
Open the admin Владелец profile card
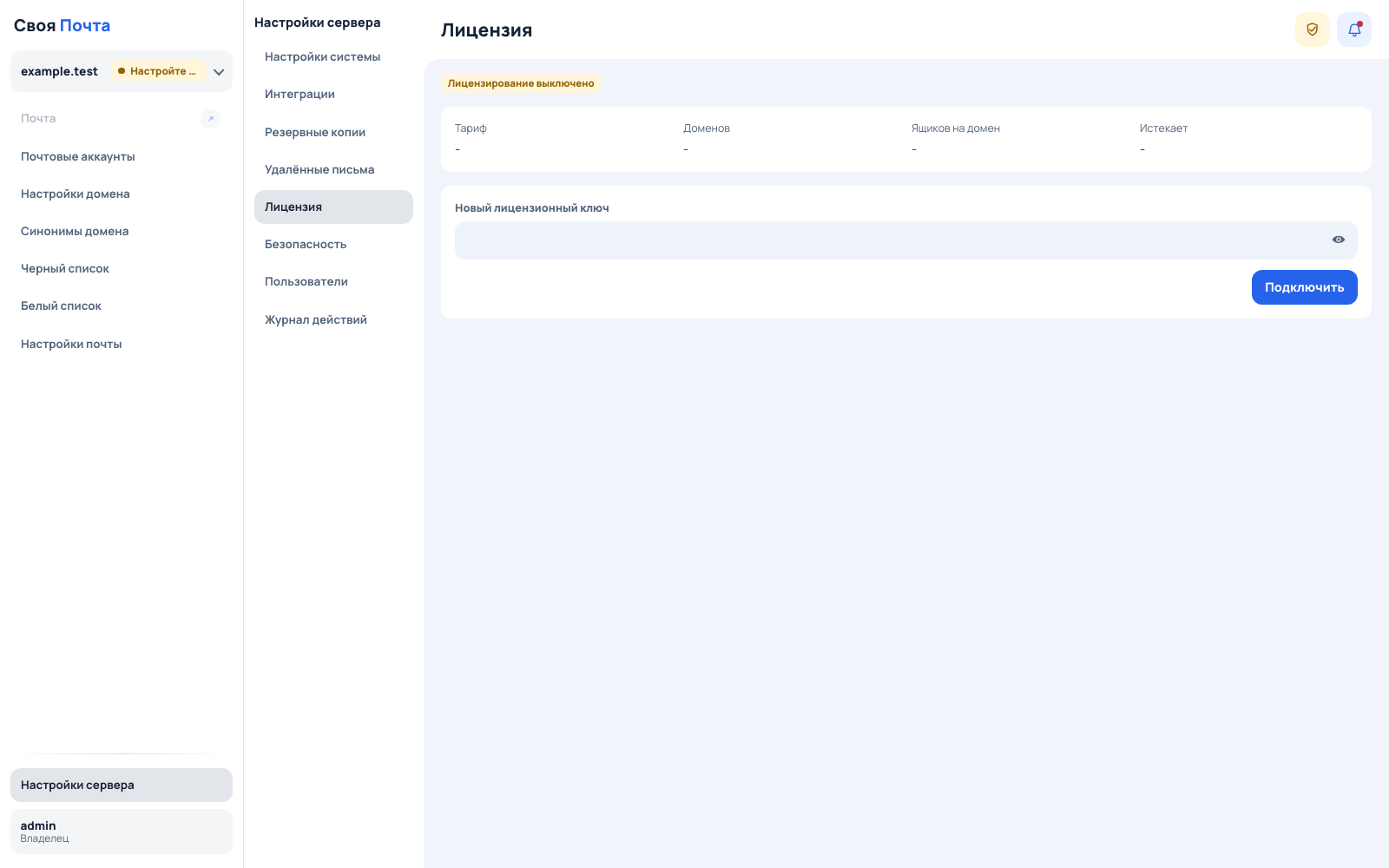coord(122,832)
